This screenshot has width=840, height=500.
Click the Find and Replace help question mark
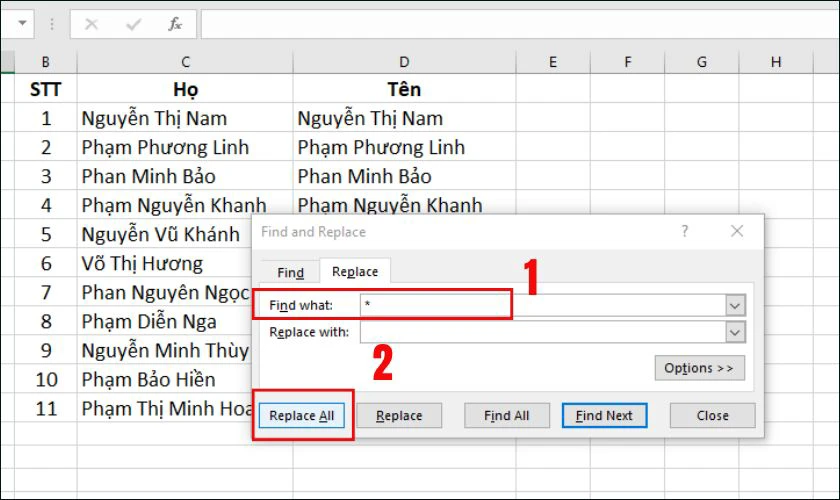click(x=685, y=231)
